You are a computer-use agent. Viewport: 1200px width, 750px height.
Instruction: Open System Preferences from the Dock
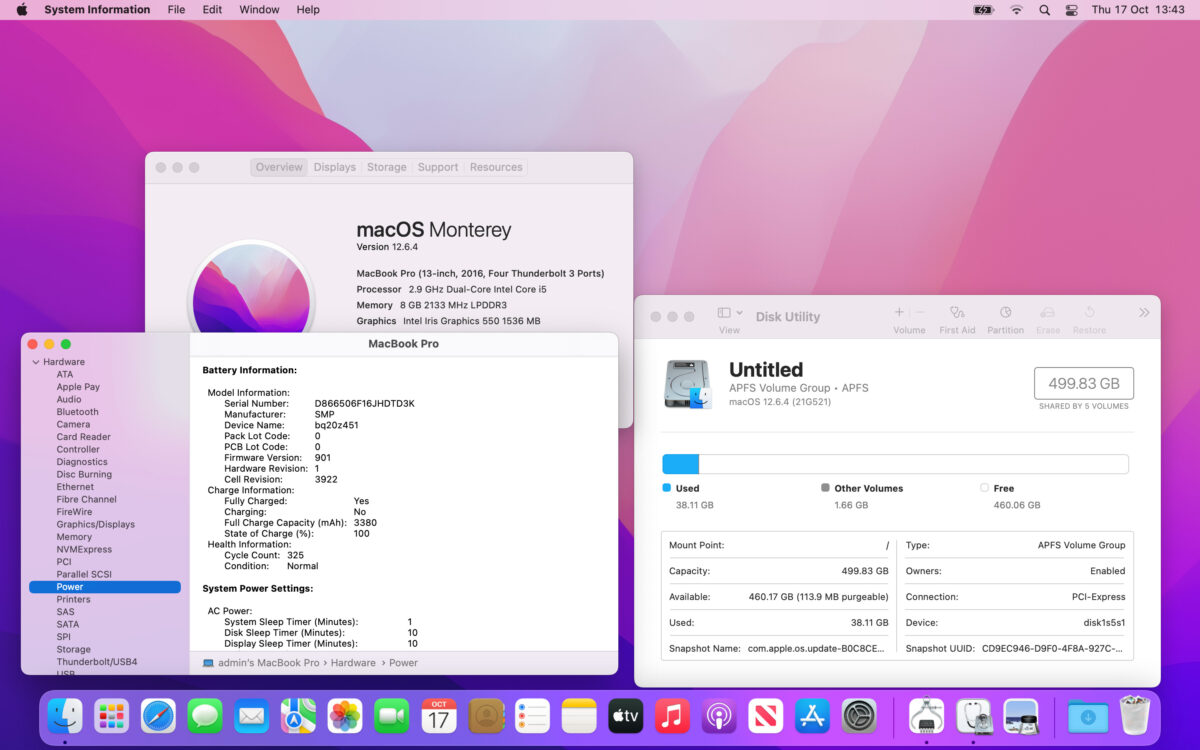[859, 715]
